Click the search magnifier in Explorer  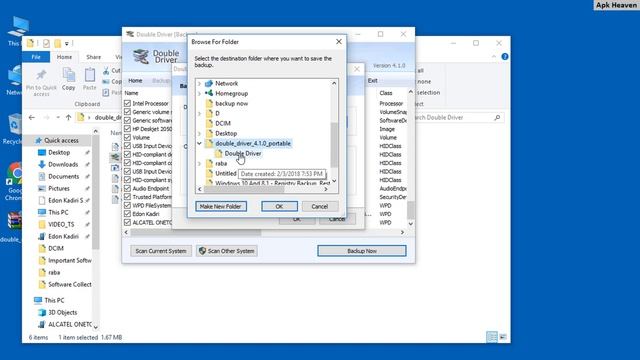[x=497, y=118]
